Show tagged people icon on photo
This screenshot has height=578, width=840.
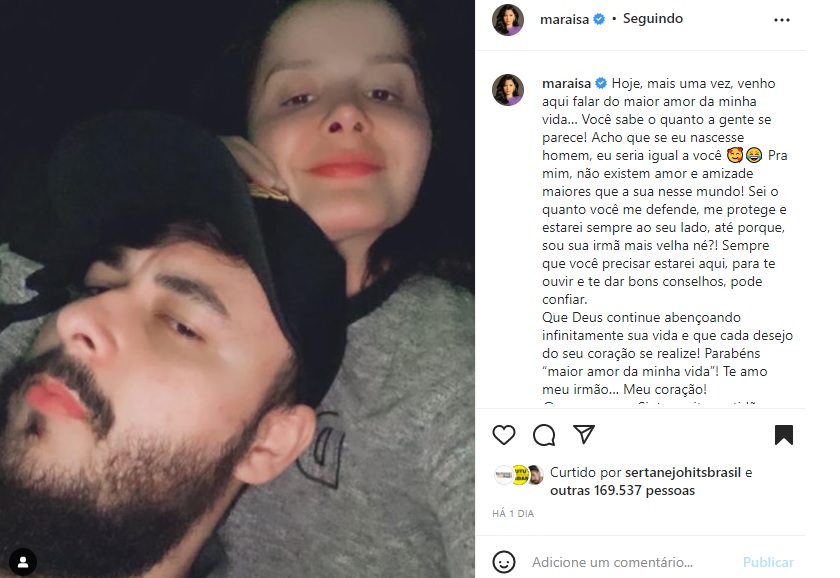coord(23,562)
